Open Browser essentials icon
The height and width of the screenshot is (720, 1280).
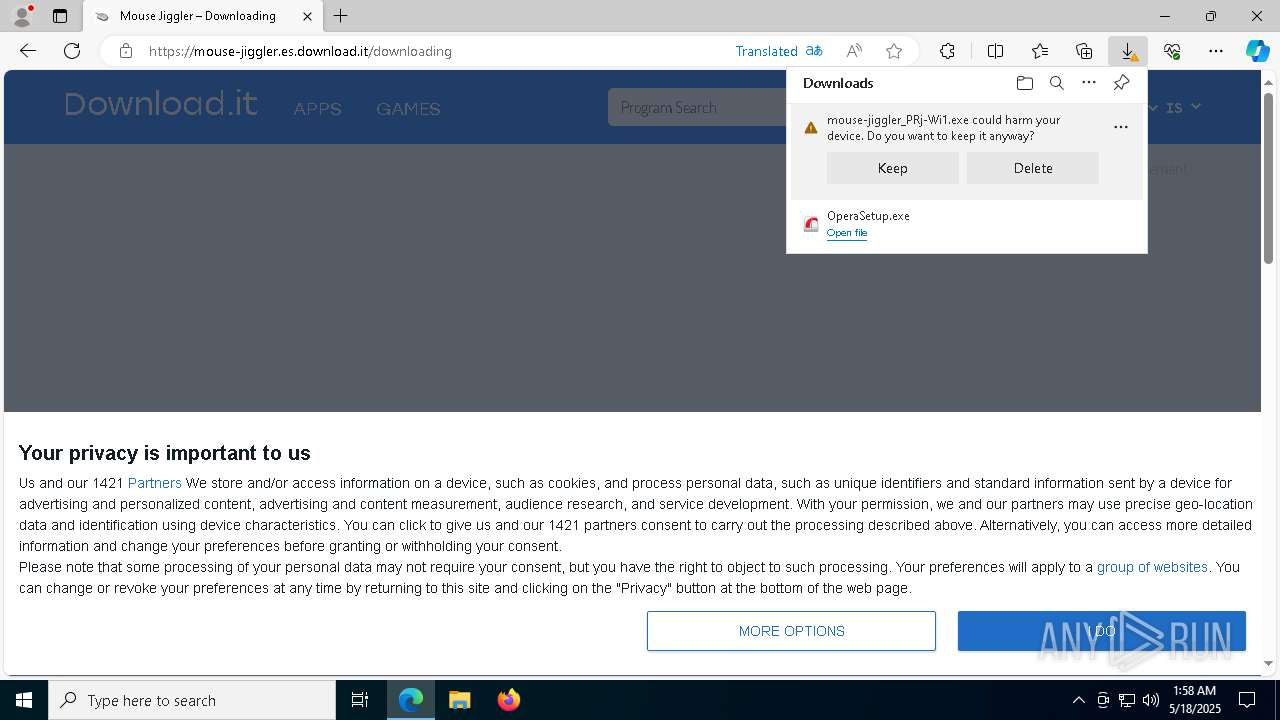[x=1172, y=51]
